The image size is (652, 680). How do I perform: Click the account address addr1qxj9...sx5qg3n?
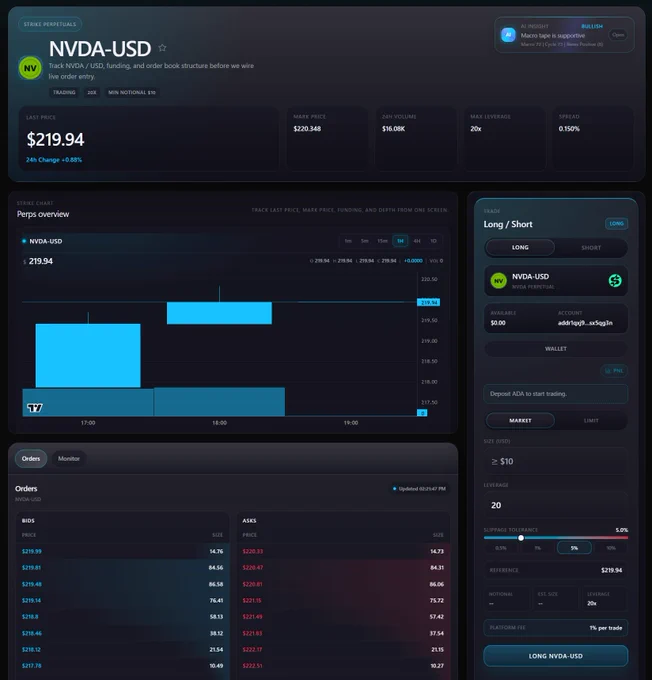pos(585,323)
